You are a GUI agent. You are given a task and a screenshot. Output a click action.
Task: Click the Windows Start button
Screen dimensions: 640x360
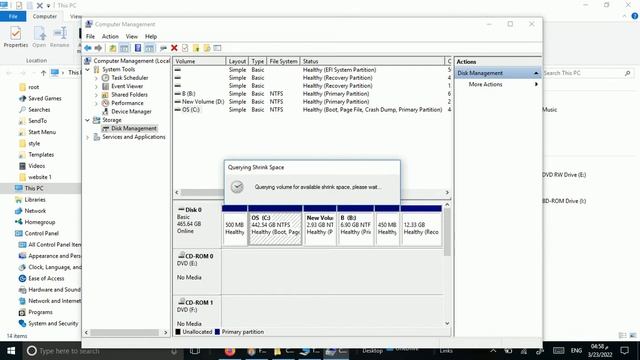pyautogui.click(x=11, y=351)
